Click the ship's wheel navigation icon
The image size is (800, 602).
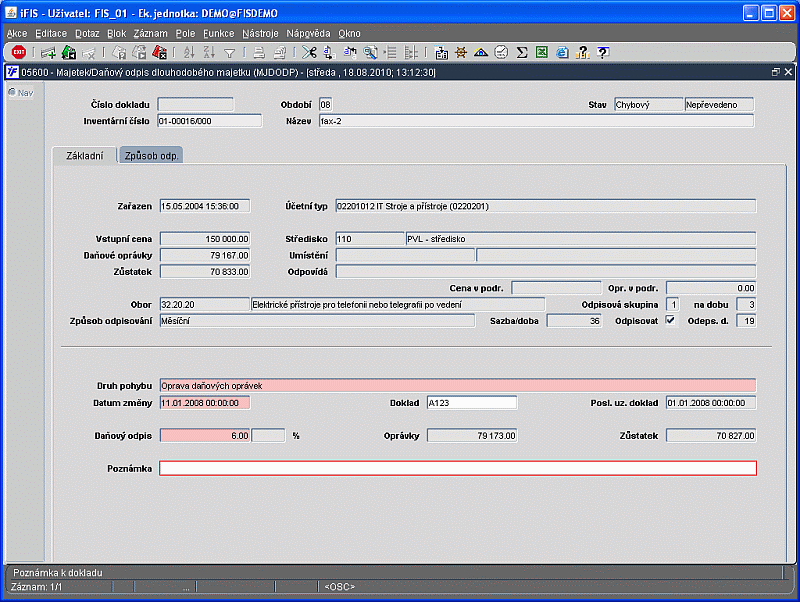pyautogui.click(x=461, y=52)
